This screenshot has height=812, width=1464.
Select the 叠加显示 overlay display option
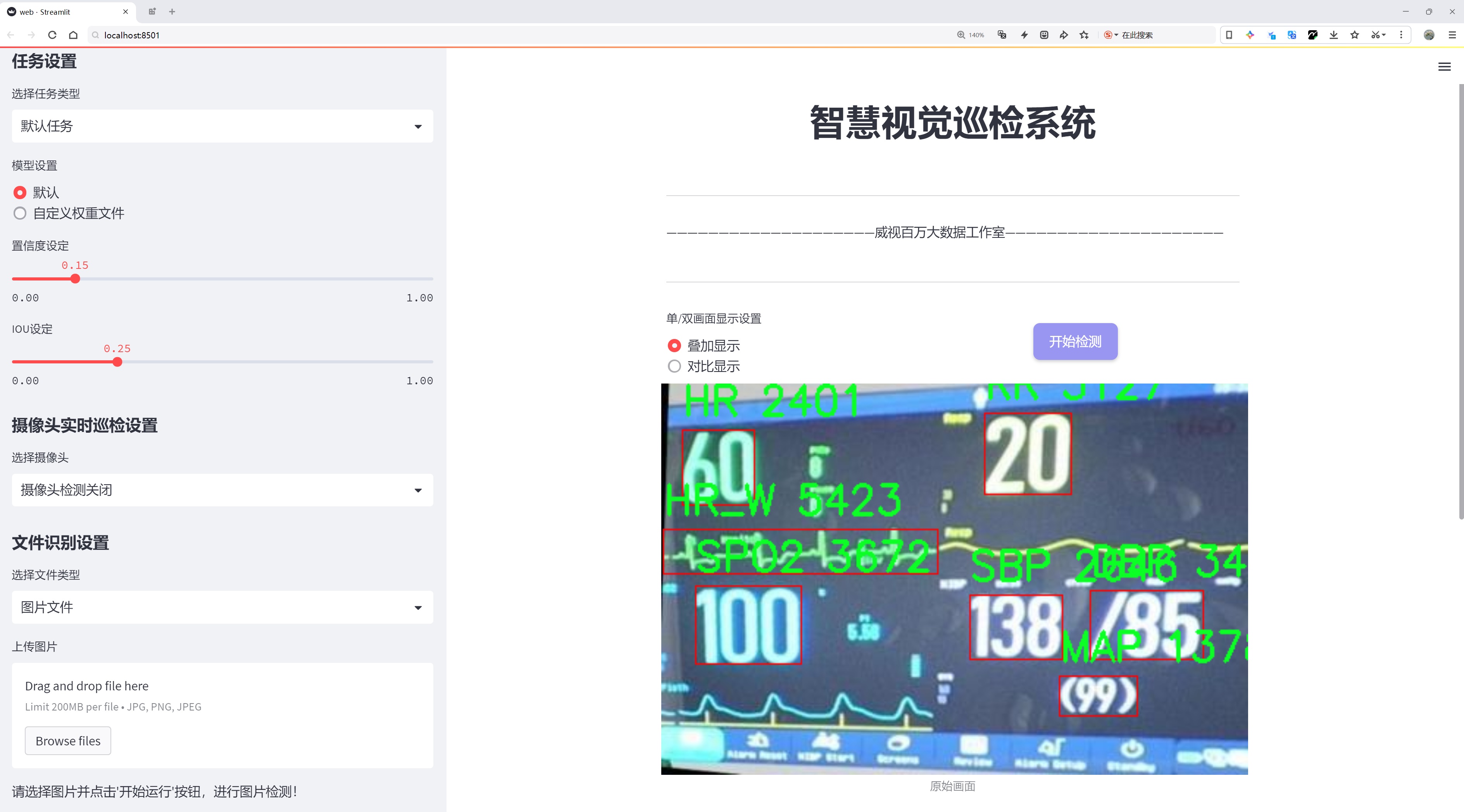click(704, 346)
